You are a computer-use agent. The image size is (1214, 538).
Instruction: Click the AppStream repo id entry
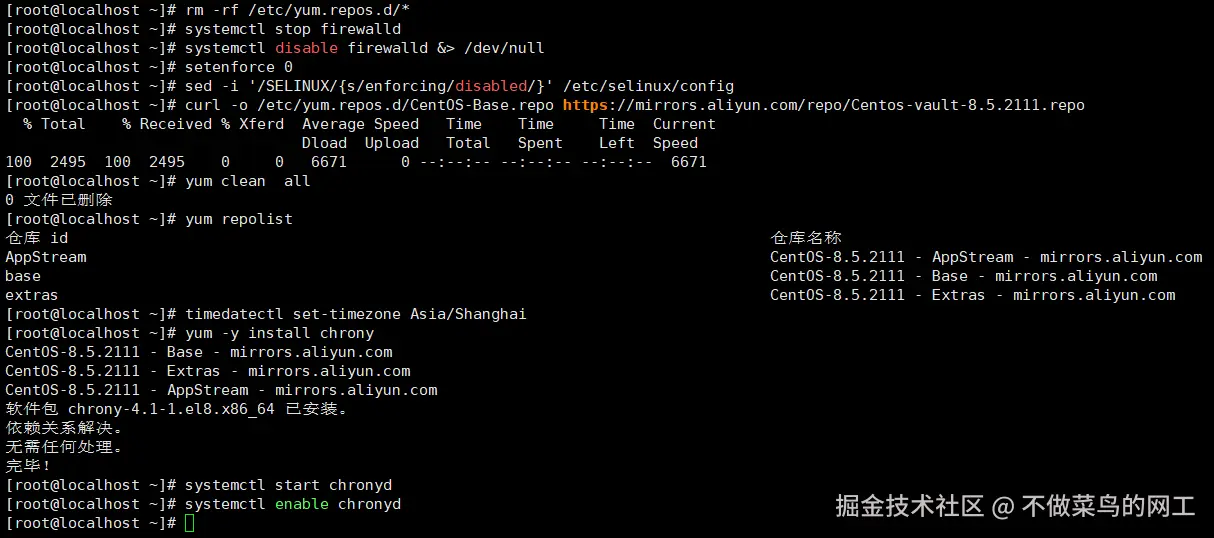46,257
